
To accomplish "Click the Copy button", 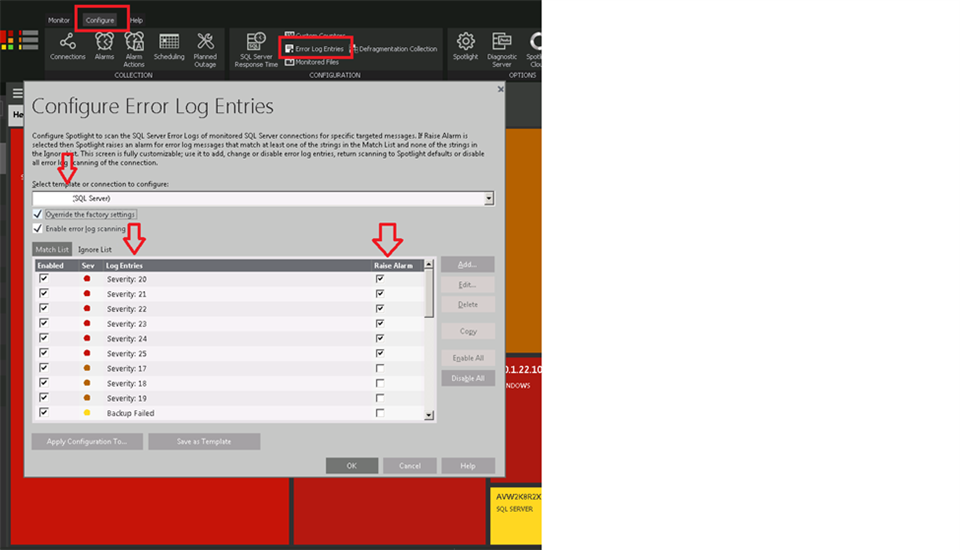I will click(x=468, y=331).
